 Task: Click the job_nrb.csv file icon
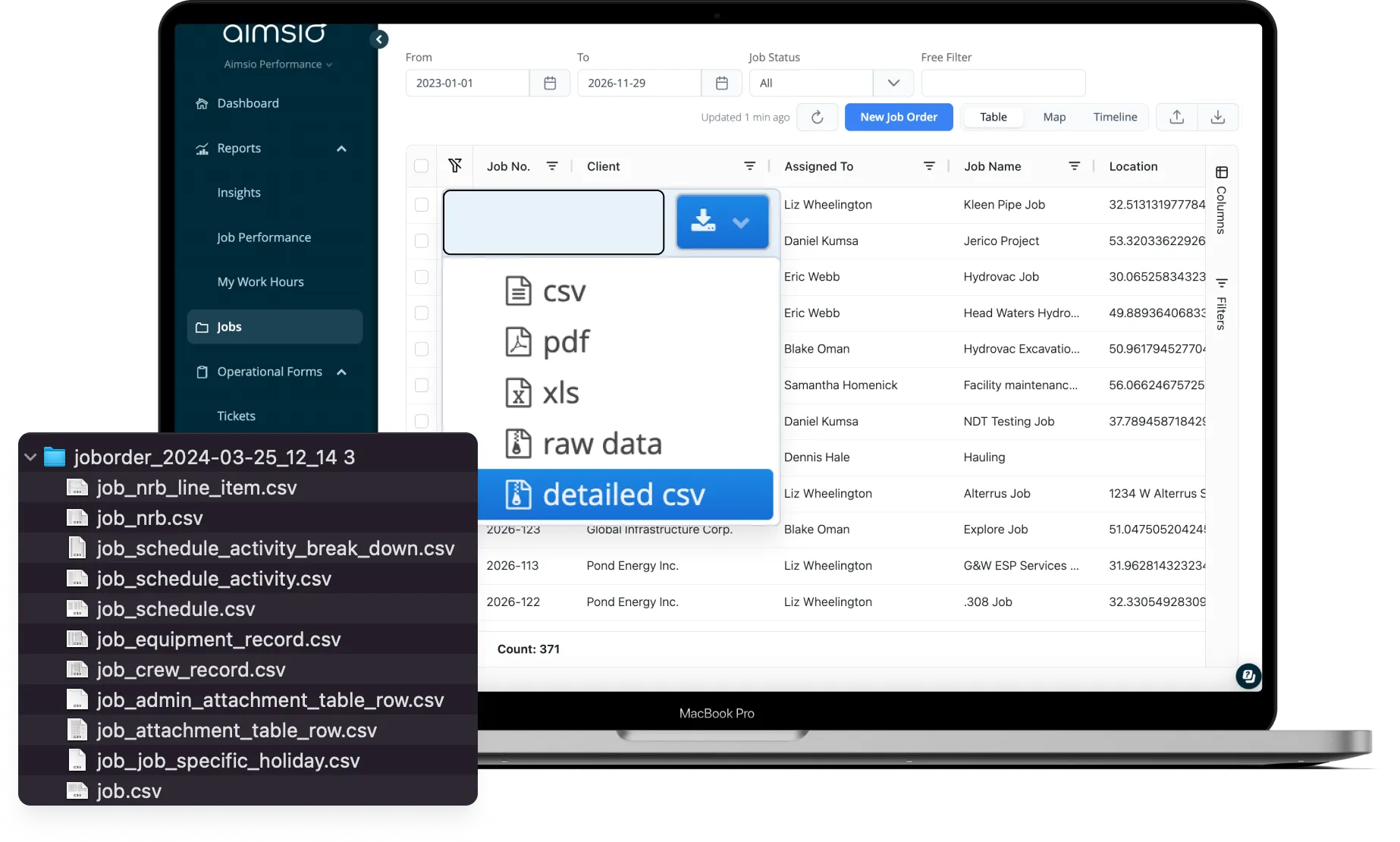click(77, 517)
